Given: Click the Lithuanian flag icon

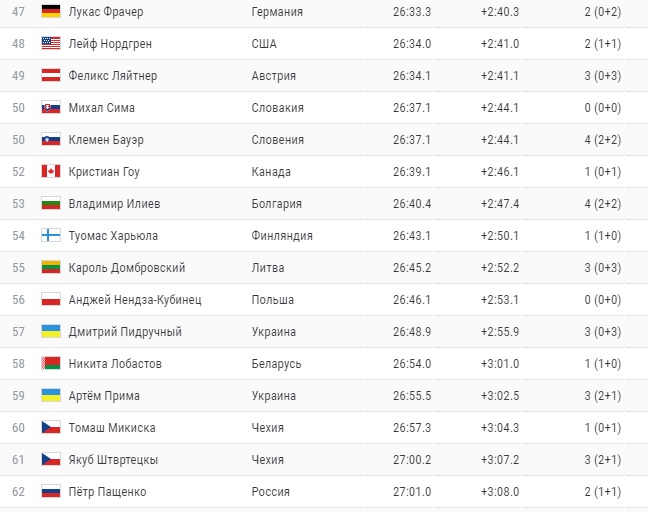Looking at the screenshot, I should [51, 268].
